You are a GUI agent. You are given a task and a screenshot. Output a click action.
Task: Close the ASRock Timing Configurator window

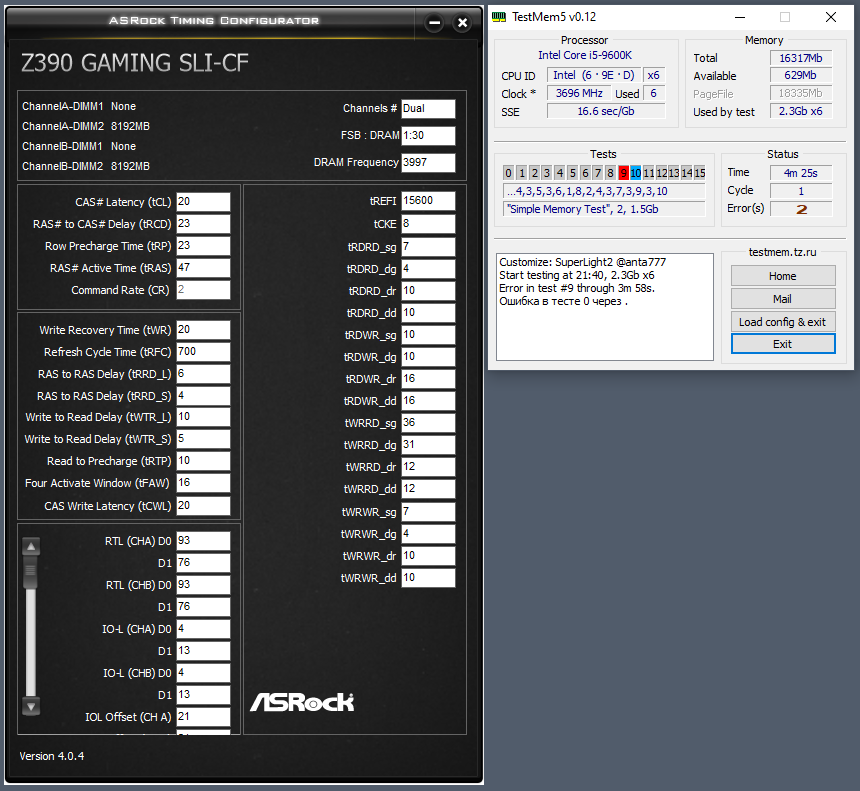pos(462,23)
